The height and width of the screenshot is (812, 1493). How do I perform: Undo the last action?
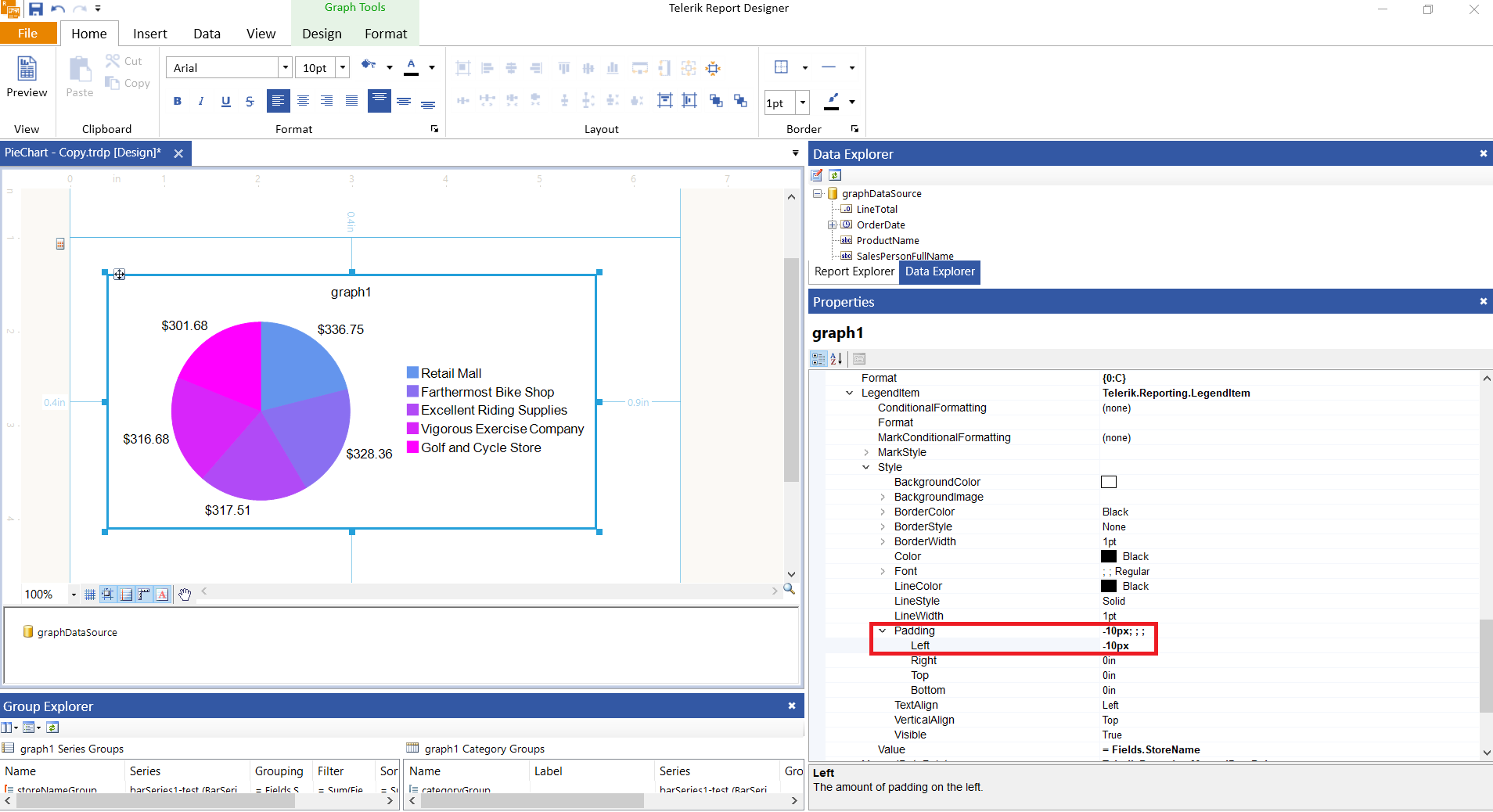[57, 9]
